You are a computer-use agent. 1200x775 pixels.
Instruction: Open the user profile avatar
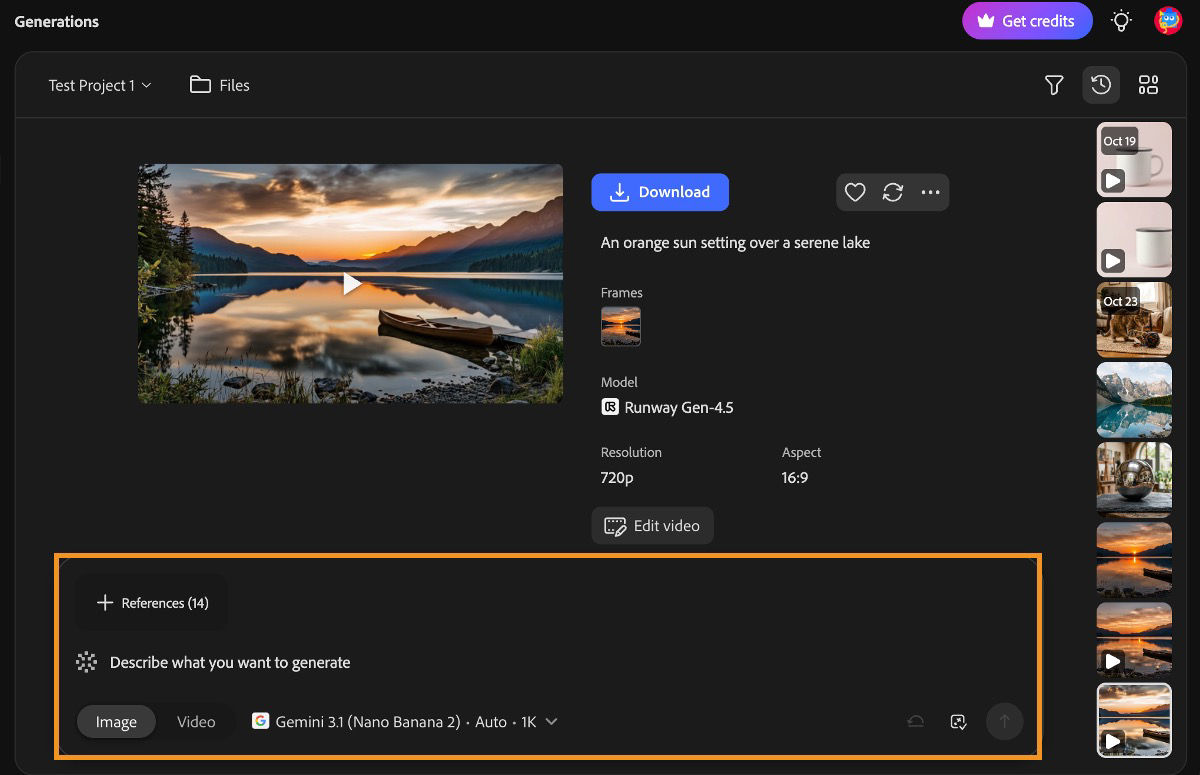tap(1168, 21)
